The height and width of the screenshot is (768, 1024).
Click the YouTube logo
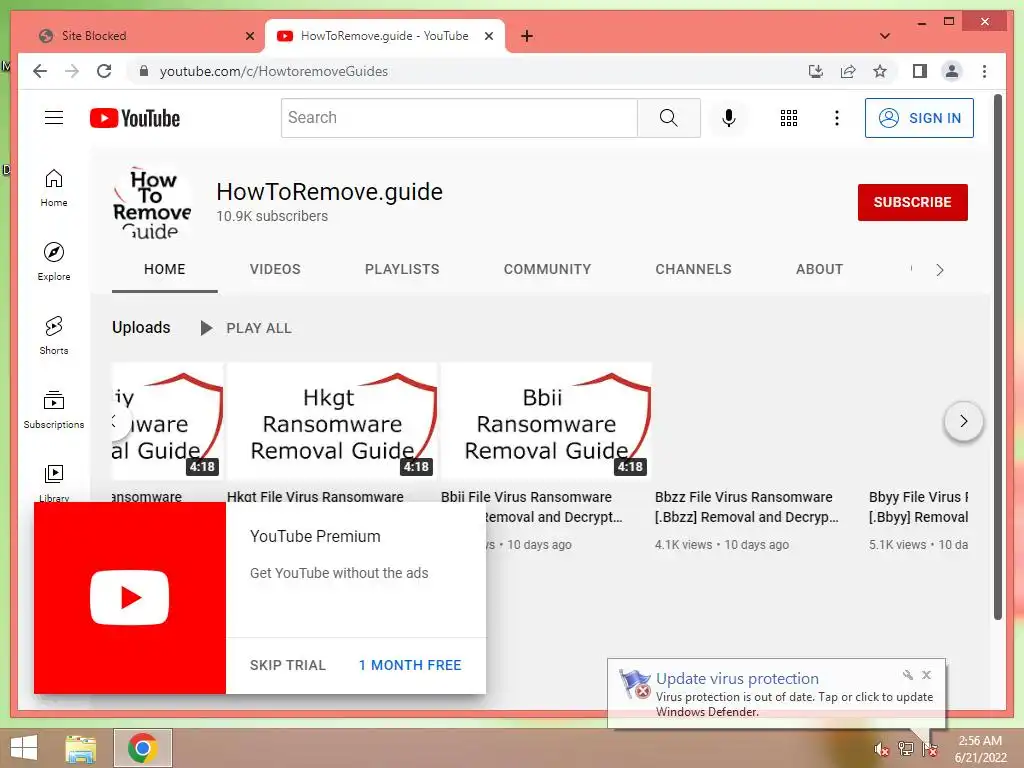(x=135, y=118)
